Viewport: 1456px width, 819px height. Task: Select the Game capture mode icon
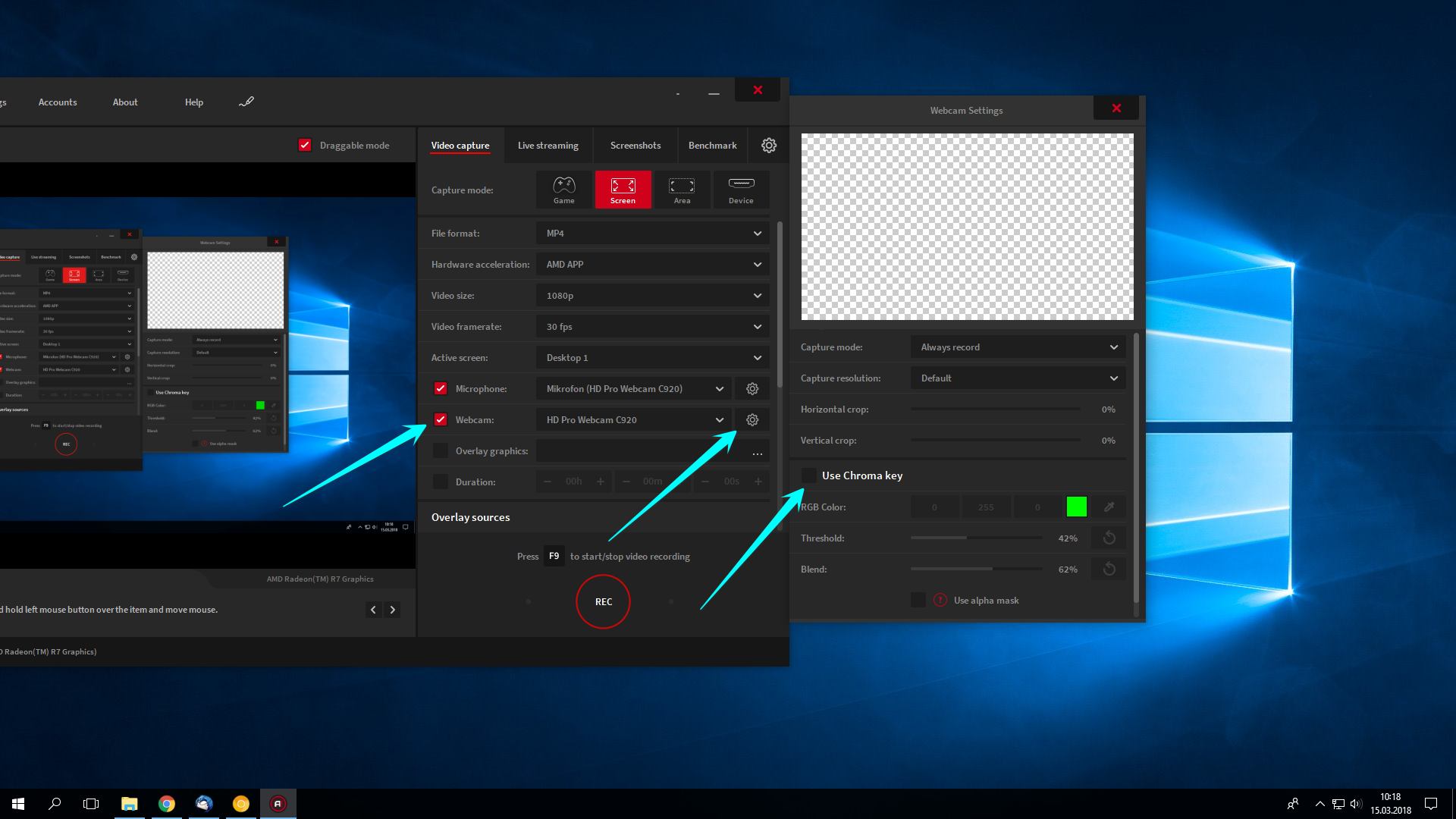coord(565,189)
